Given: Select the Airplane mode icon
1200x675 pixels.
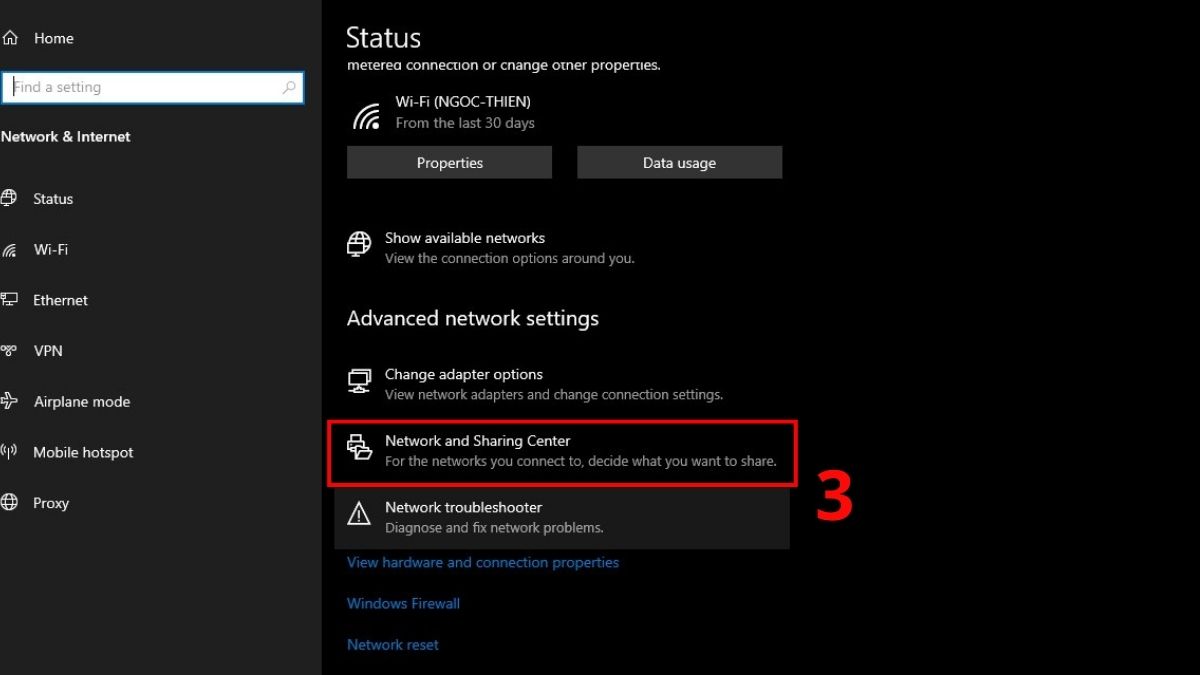Looking at the screenshot, I should [12, 401].
